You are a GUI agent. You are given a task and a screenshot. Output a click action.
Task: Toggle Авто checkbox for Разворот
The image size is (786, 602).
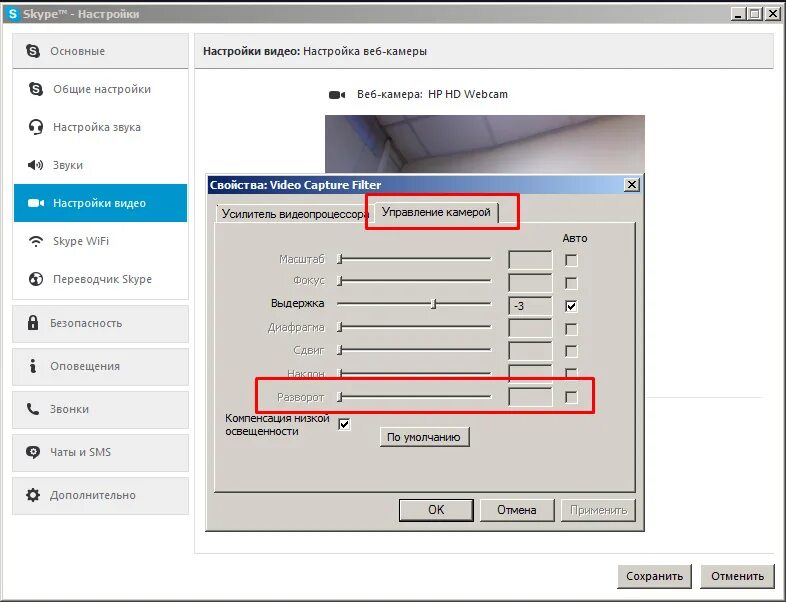click(571, 397)
